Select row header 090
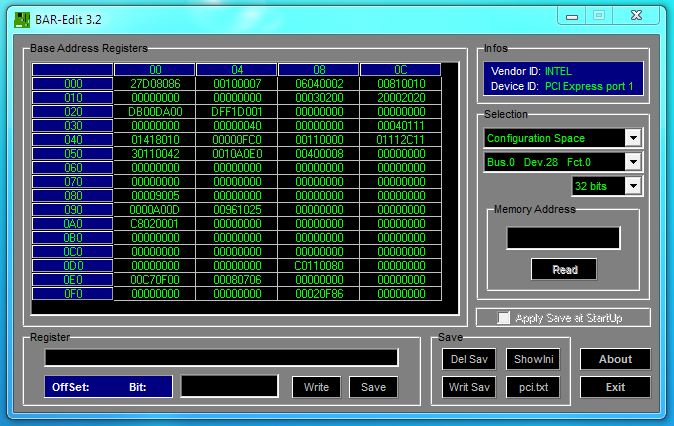Image resolution: width=674 pixels, height=426 pixels. click(73, 210)
